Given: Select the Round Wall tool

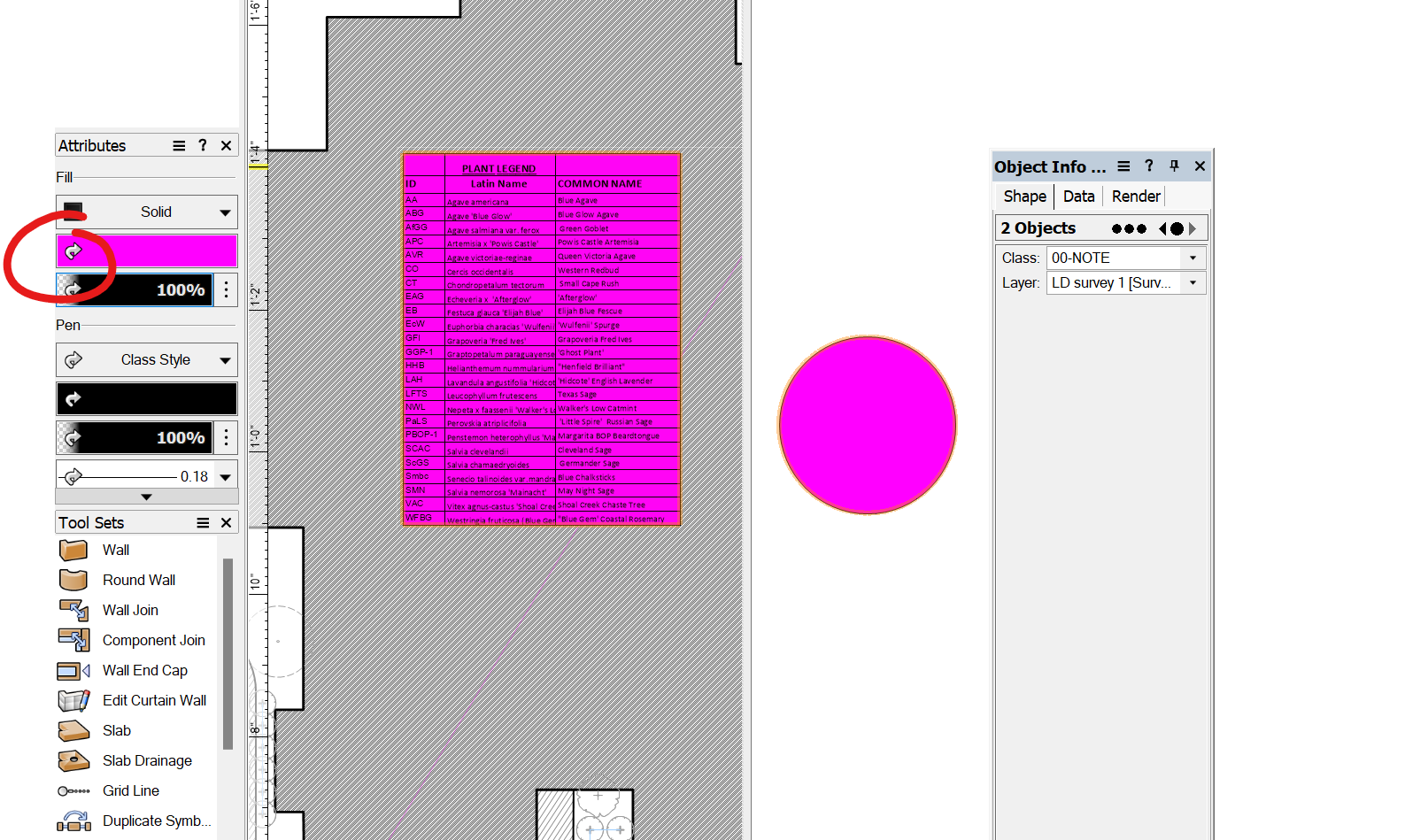Looking at the screenshot, I should click(138, 580).
